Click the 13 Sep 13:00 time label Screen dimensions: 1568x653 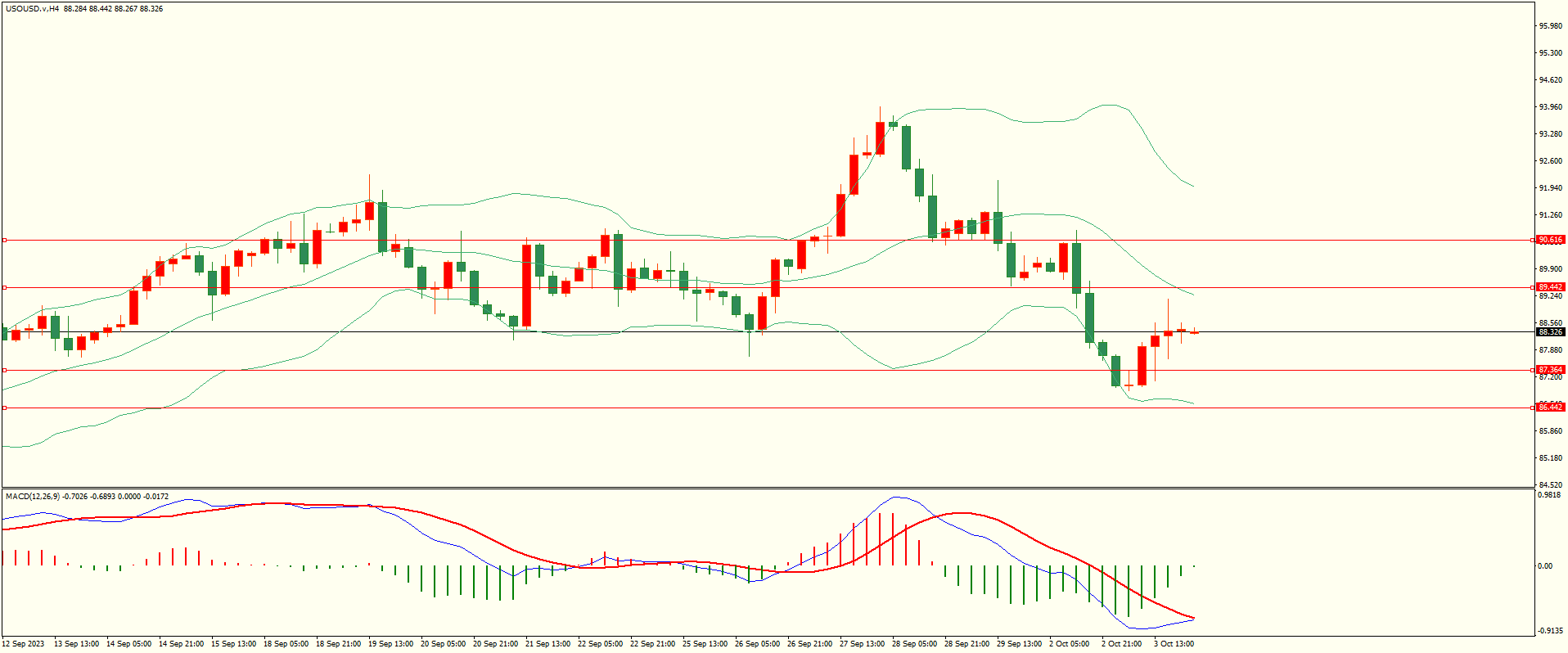coord(76,644)
